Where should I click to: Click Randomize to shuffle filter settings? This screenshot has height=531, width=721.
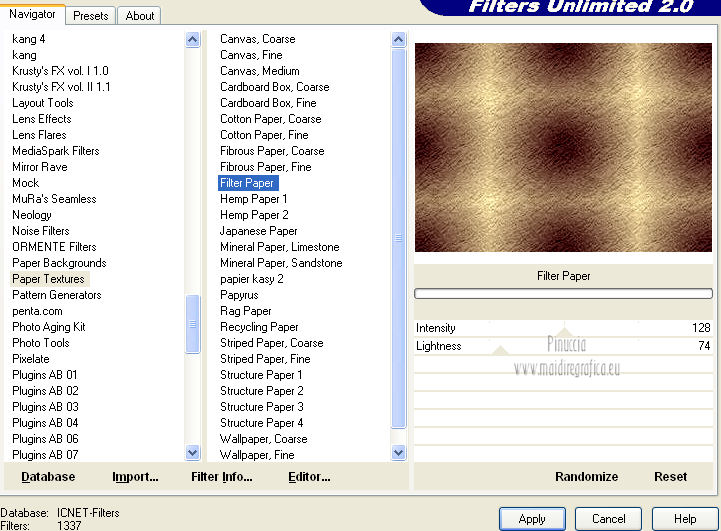coord(586,477)
